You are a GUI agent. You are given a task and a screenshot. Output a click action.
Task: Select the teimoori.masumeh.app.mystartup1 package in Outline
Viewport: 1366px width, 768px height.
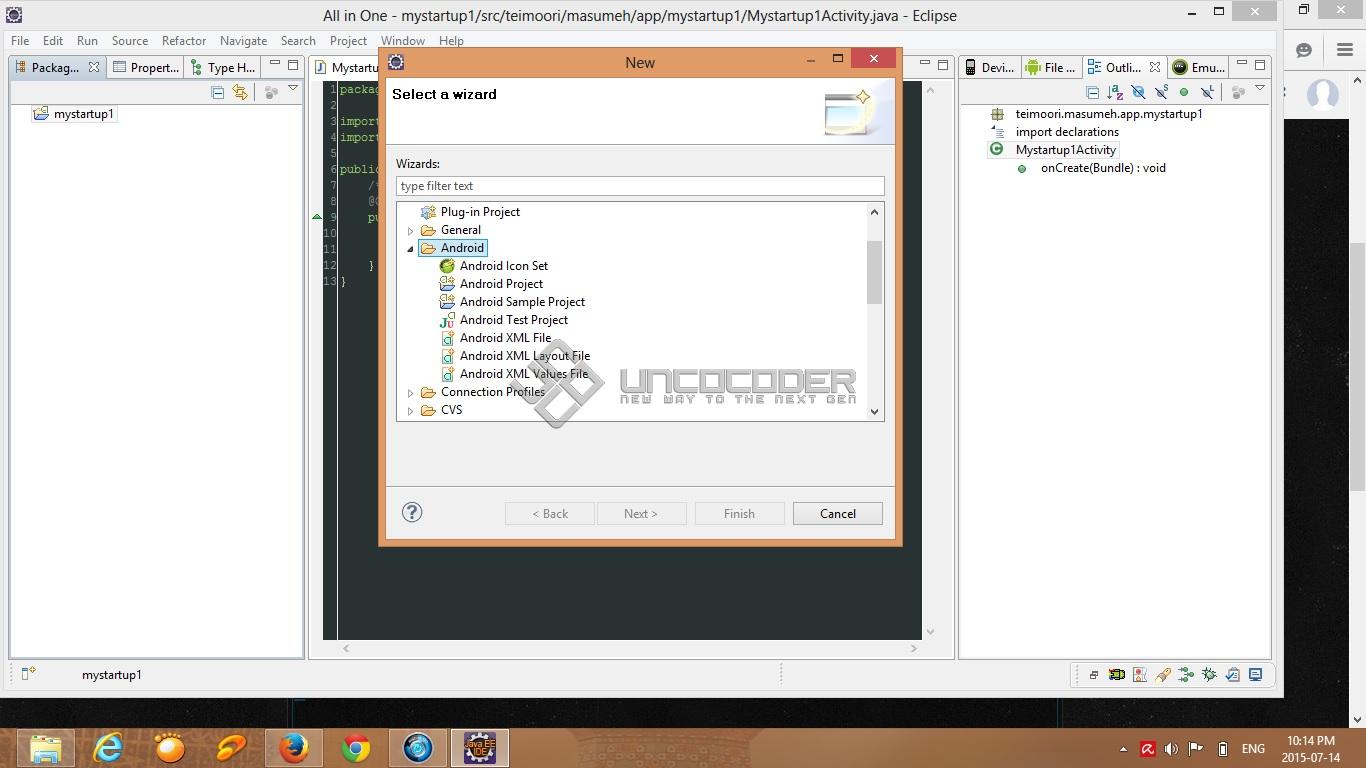click(x=1097, y=114)
